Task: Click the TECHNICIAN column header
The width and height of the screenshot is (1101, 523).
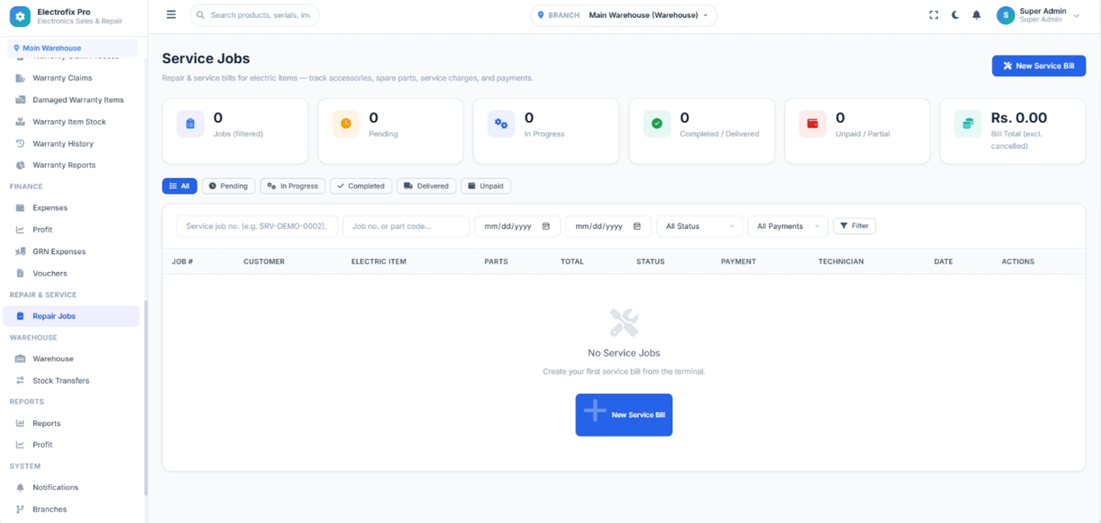Action: point(840,261)
